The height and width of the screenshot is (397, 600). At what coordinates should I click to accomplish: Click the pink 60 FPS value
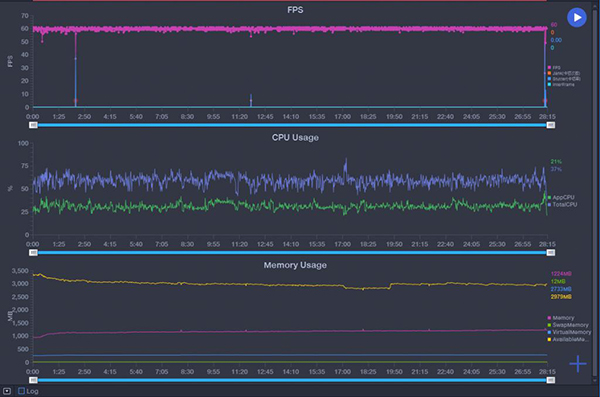click(x=554, y=25)
